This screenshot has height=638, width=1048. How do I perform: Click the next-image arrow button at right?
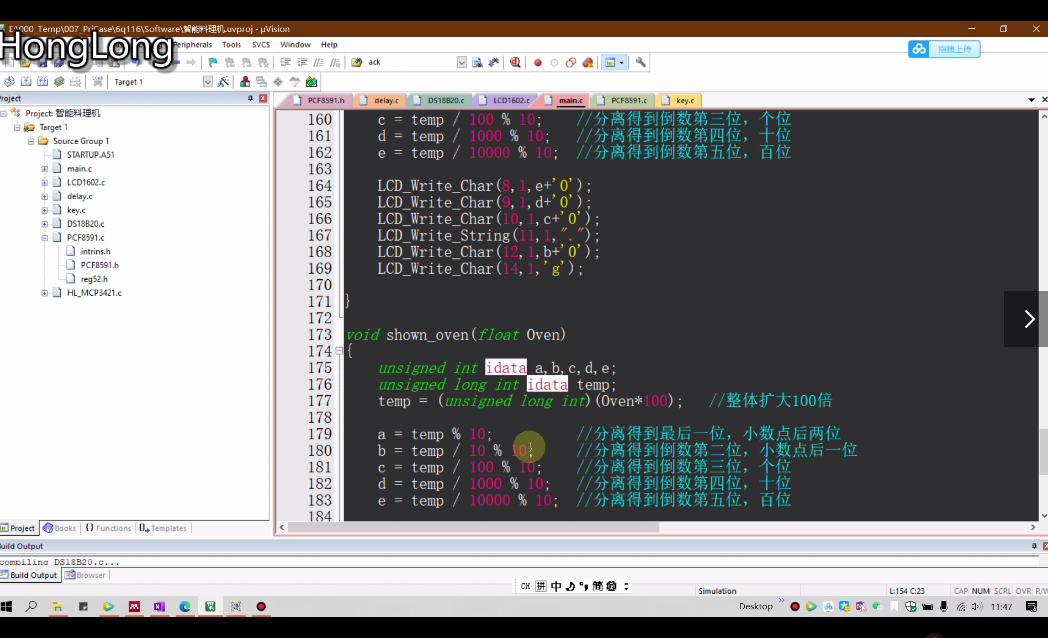[1029, 319]
